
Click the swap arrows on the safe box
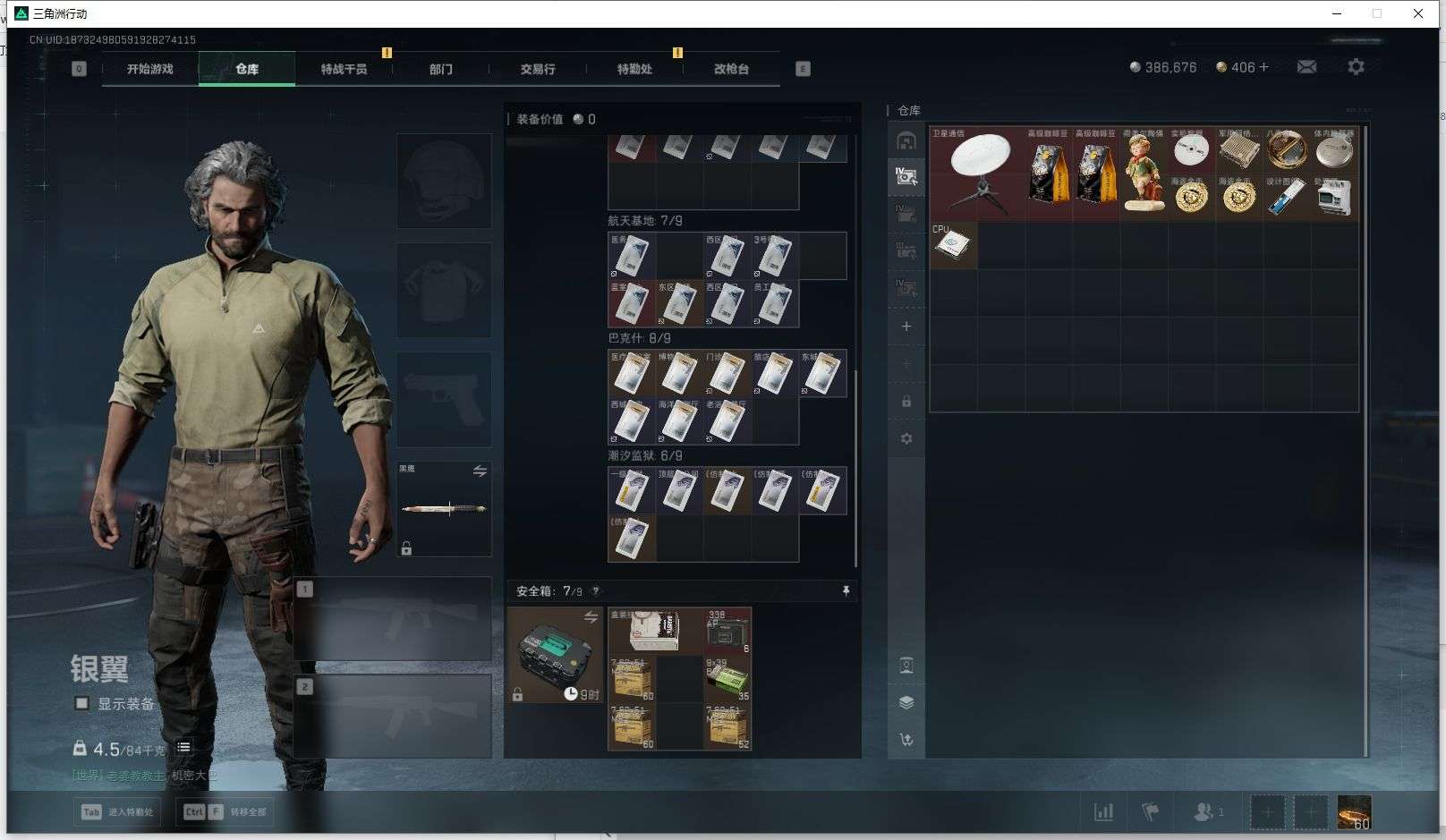click(x=591, y=617)
